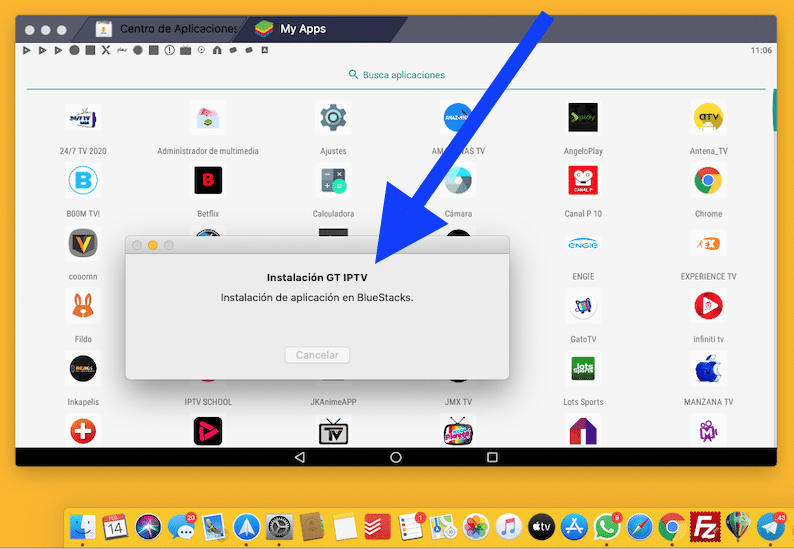Open Photos in the Dock

pos(475,527)
